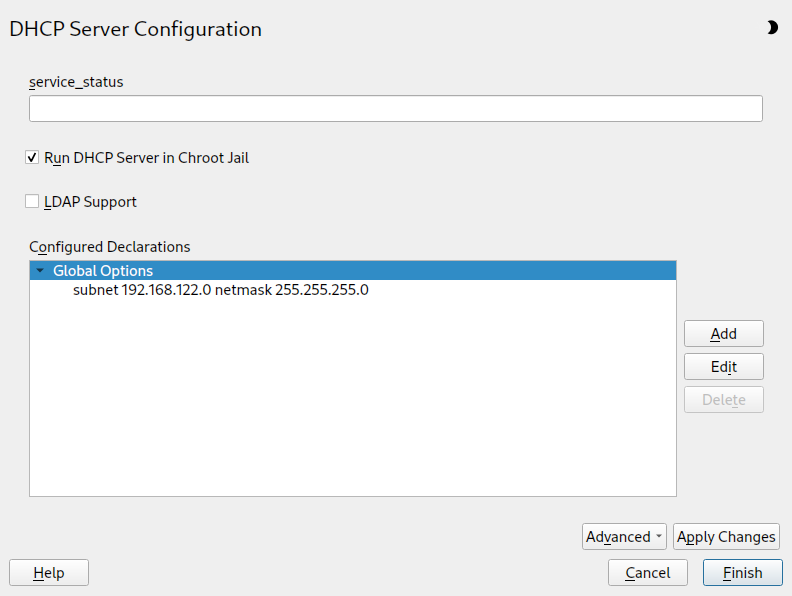
Task: Cancel the DHCP server configuration
Action: coord(647,573)
